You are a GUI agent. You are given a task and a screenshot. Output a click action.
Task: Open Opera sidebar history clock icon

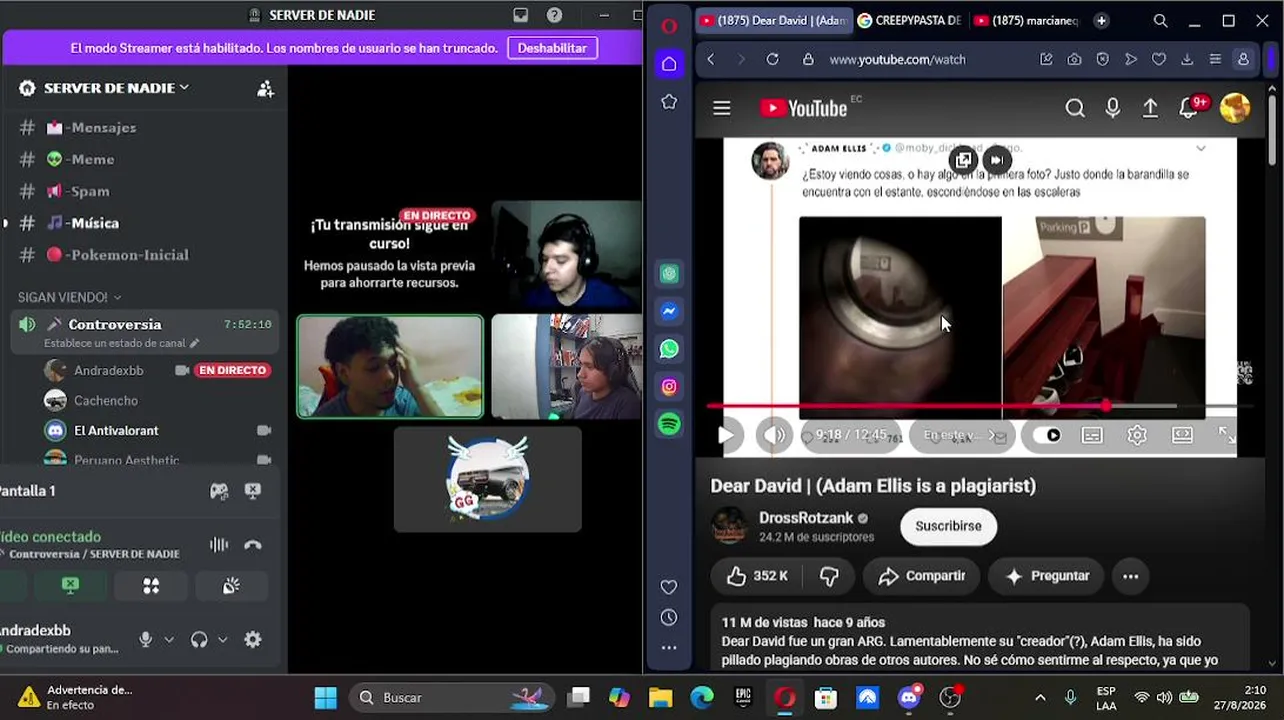669,618
